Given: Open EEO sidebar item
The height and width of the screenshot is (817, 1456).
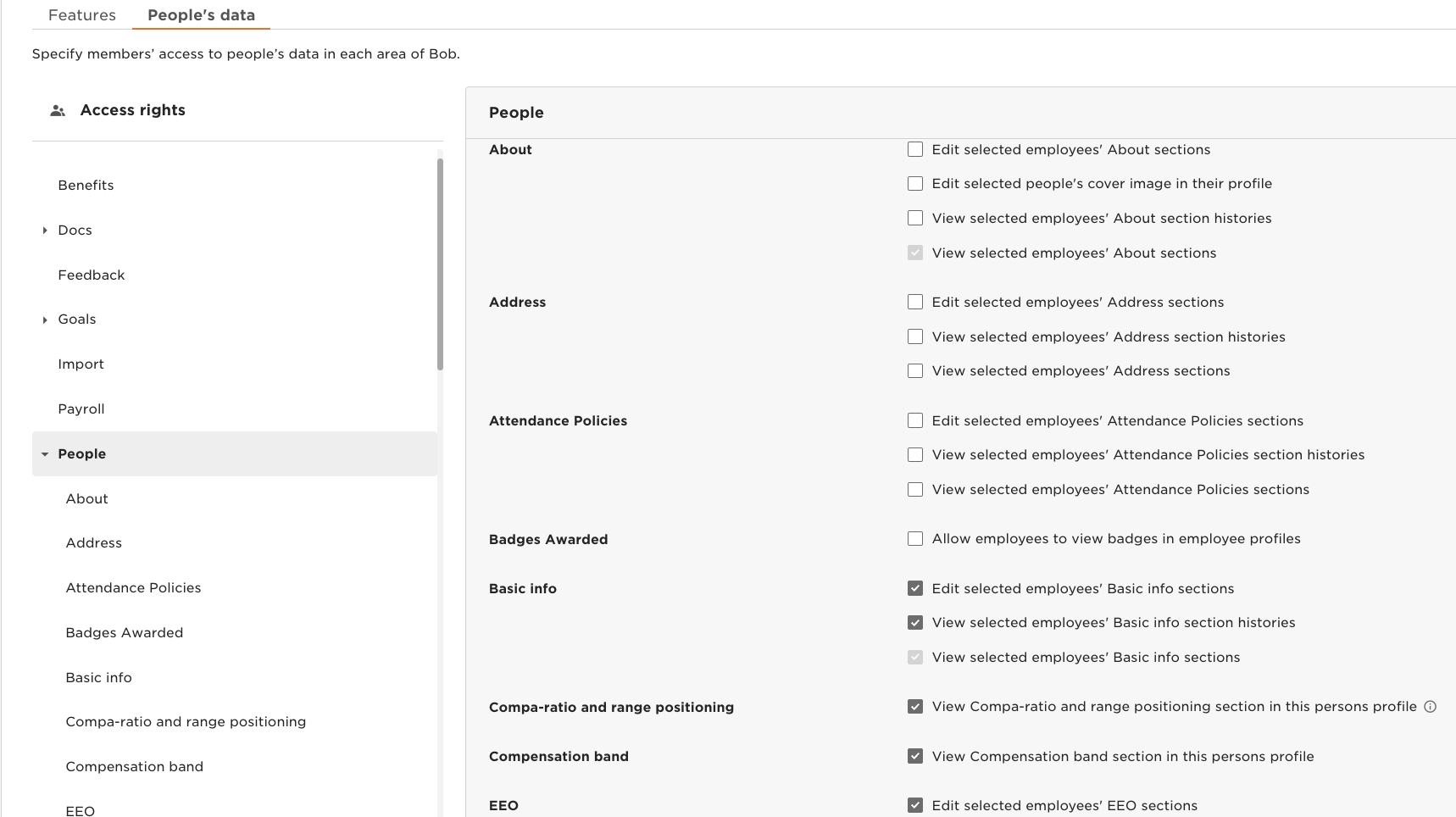Looking at the screenshot, I should pyautogui.click(x=80, y=811).
